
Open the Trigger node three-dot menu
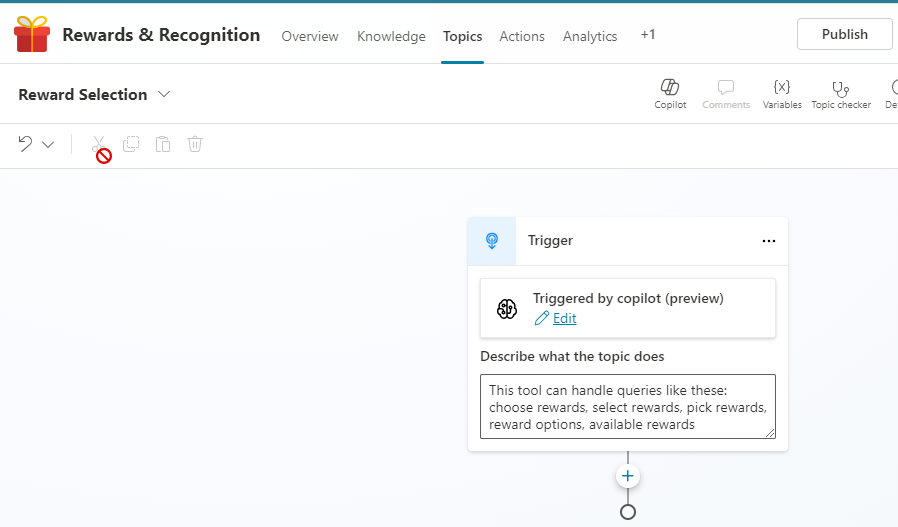[768, 241]
